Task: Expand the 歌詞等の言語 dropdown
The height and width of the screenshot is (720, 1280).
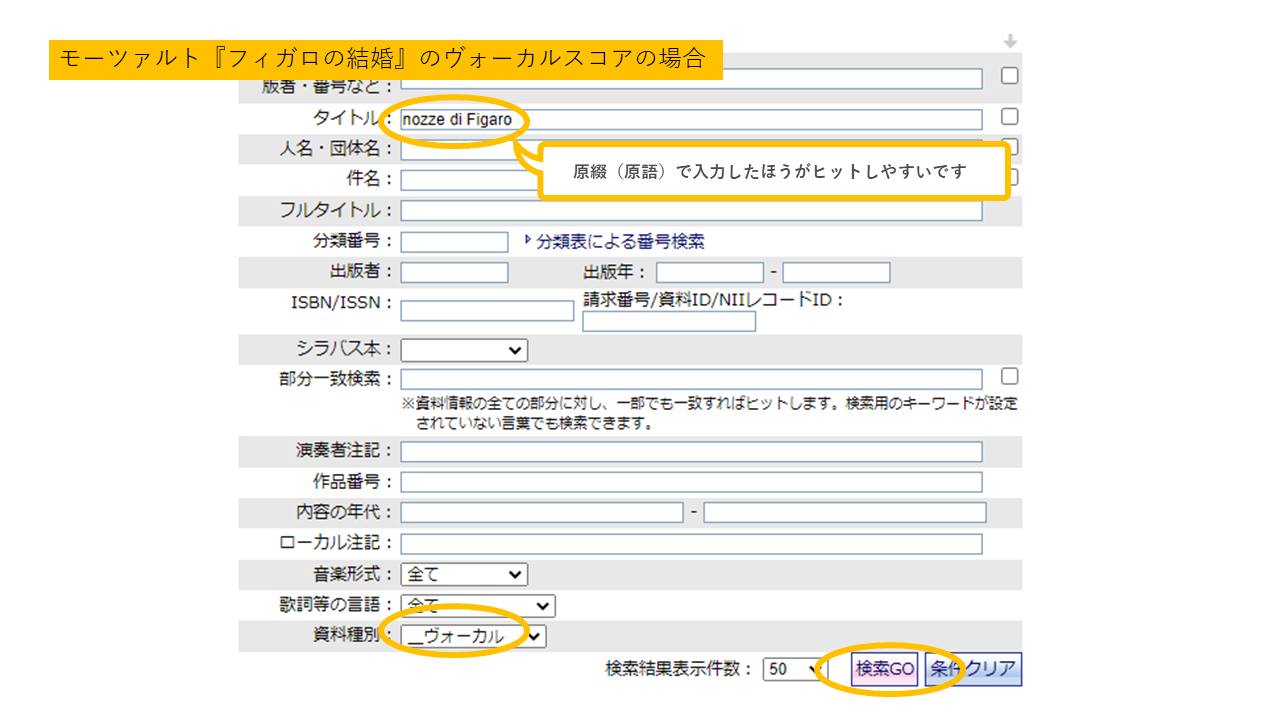Action: click(x=478, y=606)
